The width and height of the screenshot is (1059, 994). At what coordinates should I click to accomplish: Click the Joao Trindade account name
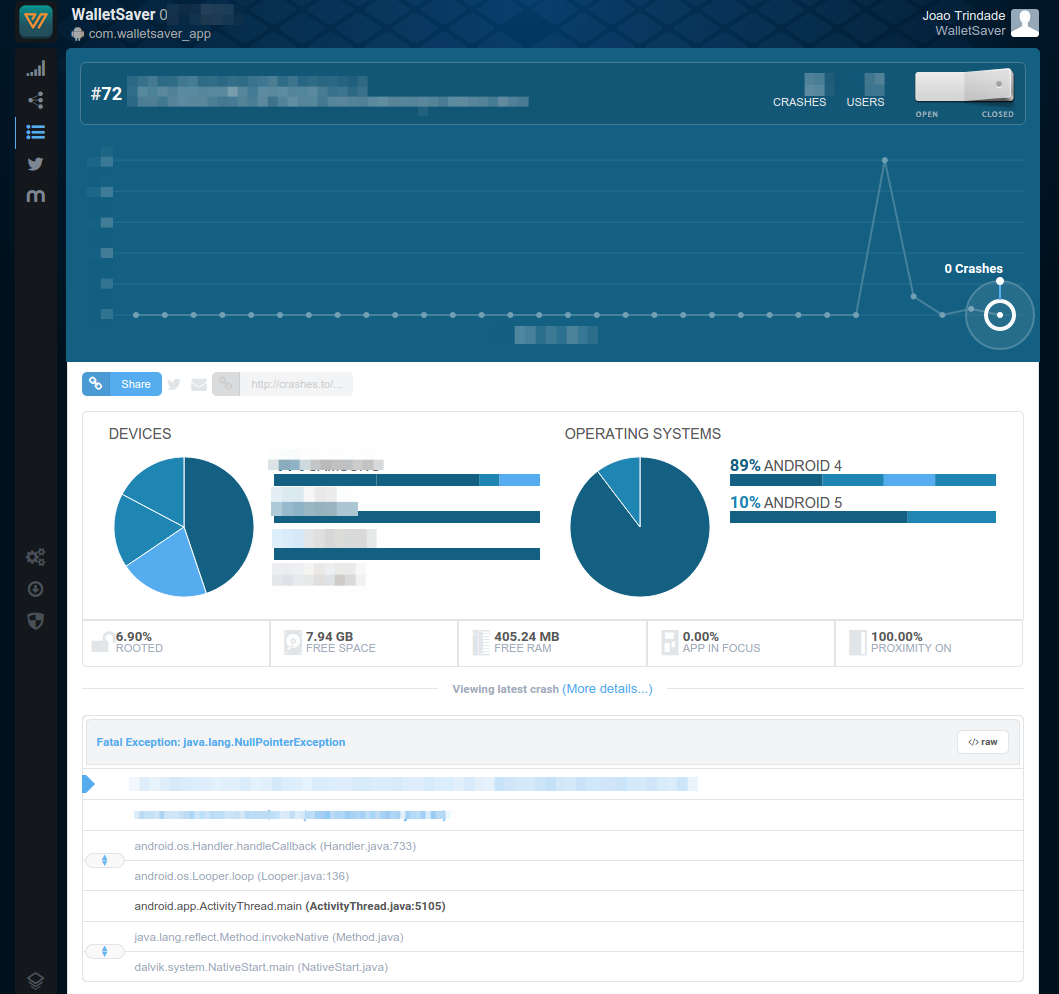pos(964,16)
